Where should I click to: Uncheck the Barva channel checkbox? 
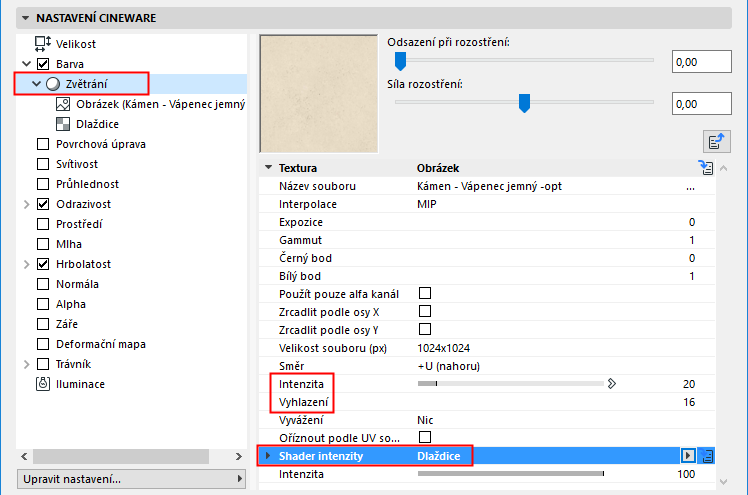(43, 64)
